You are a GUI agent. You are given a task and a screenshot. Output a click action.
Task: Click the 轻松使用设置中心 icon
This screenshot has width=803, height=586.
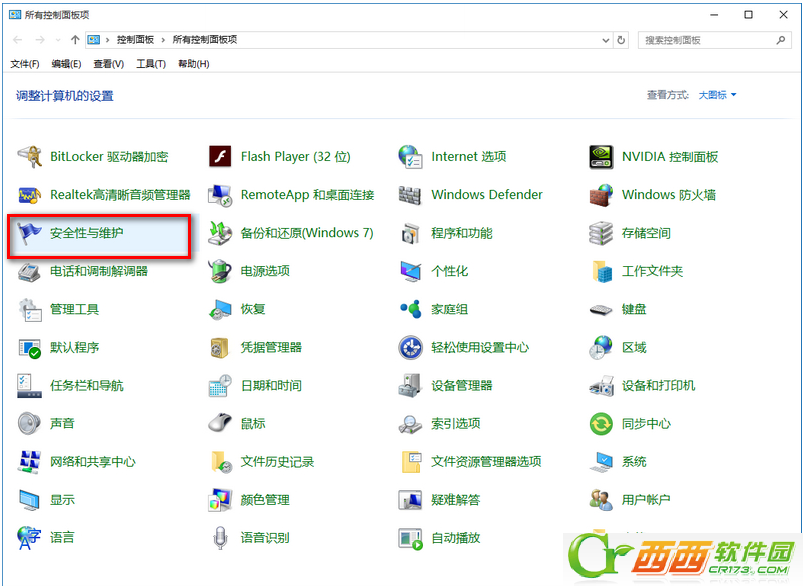(x=411, y=347)
